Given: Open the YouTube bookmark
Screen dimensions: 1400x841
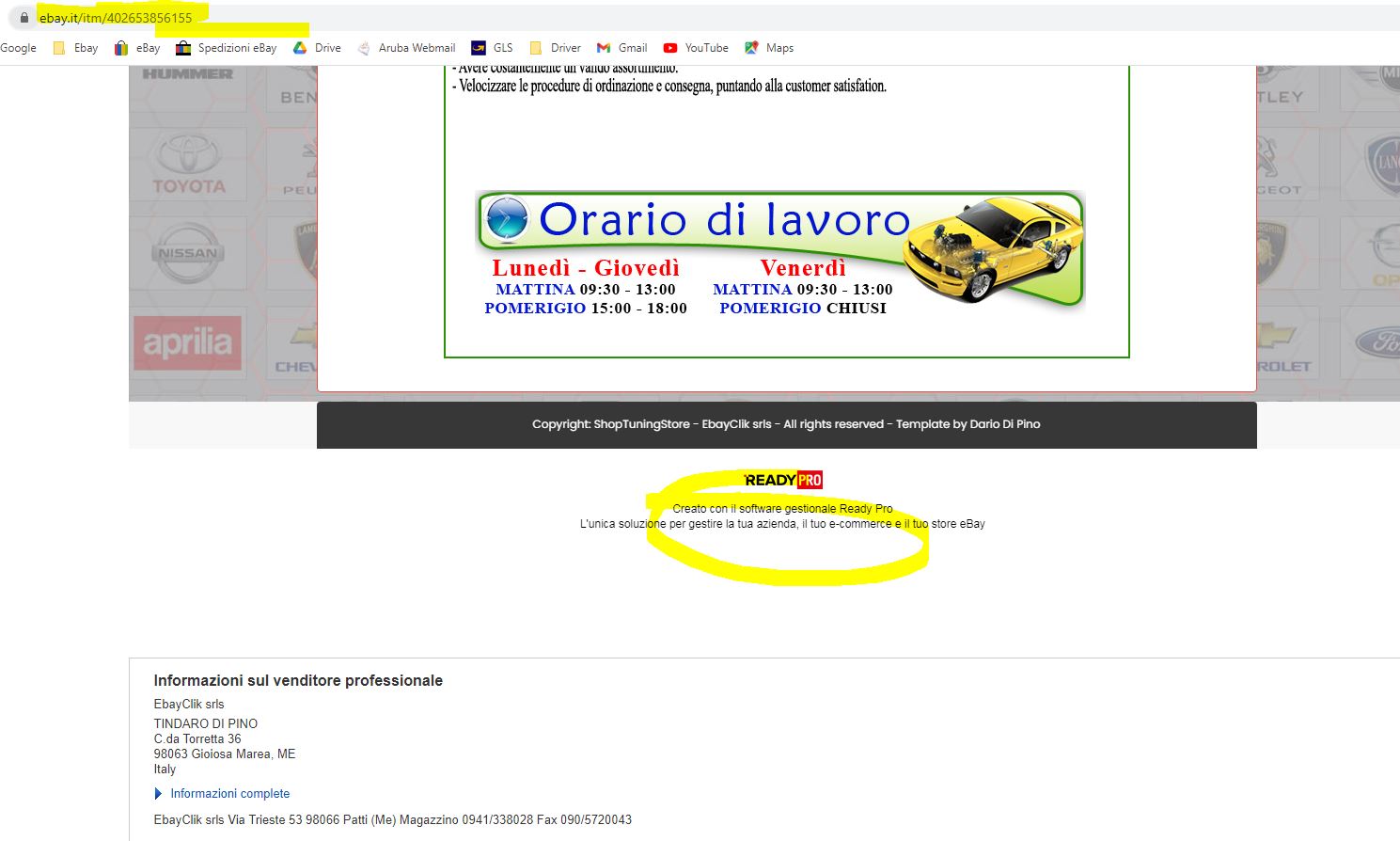Looking at the screenshot, I should pyautogui.click(x=696, y=48).
